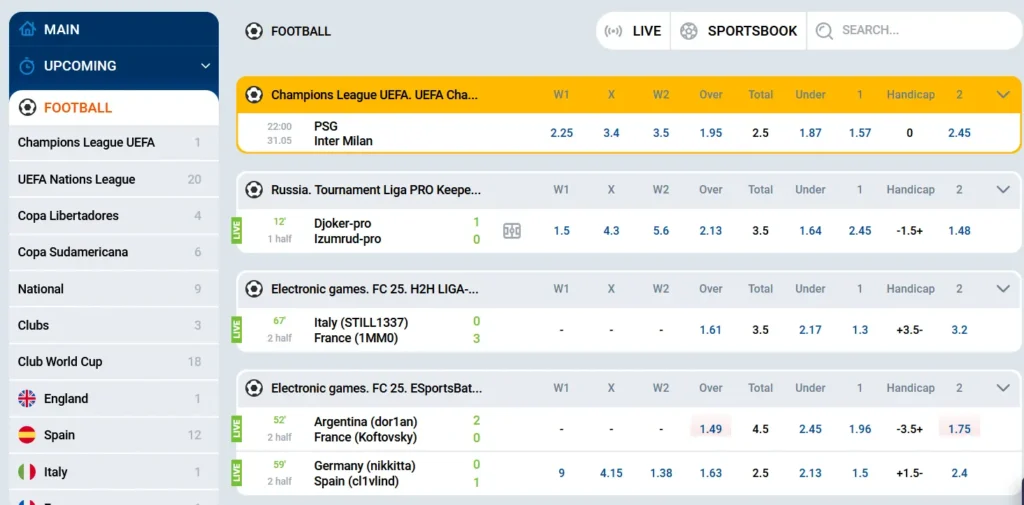Collapse the FC 25 H2H LIGA section
Viewport: 1024px width, 505px height.
pos(1003,289)
